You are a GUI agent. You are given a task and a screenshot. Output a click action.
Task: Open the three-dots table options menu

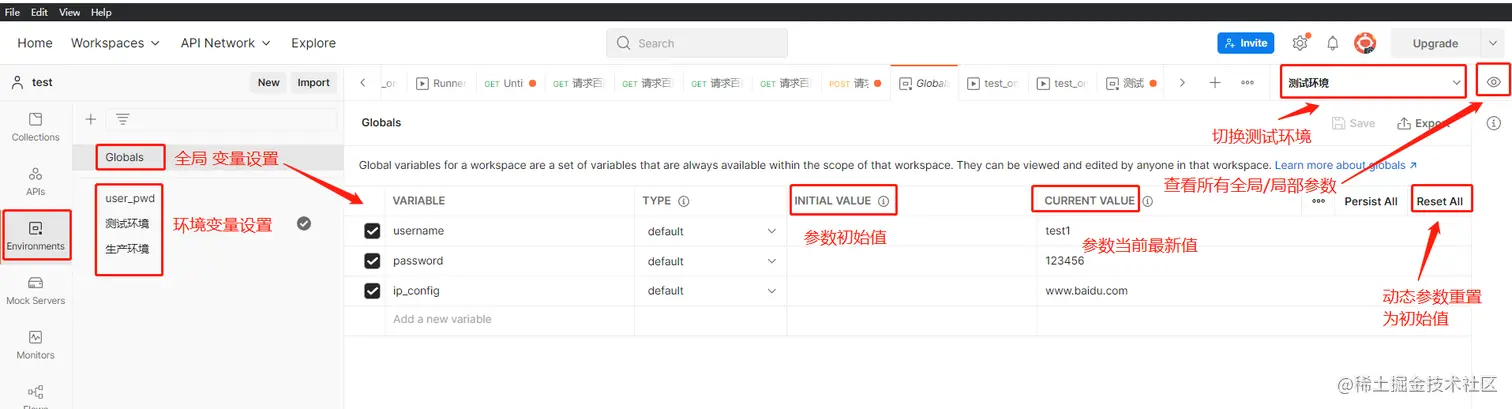[x=1318, y=201]
